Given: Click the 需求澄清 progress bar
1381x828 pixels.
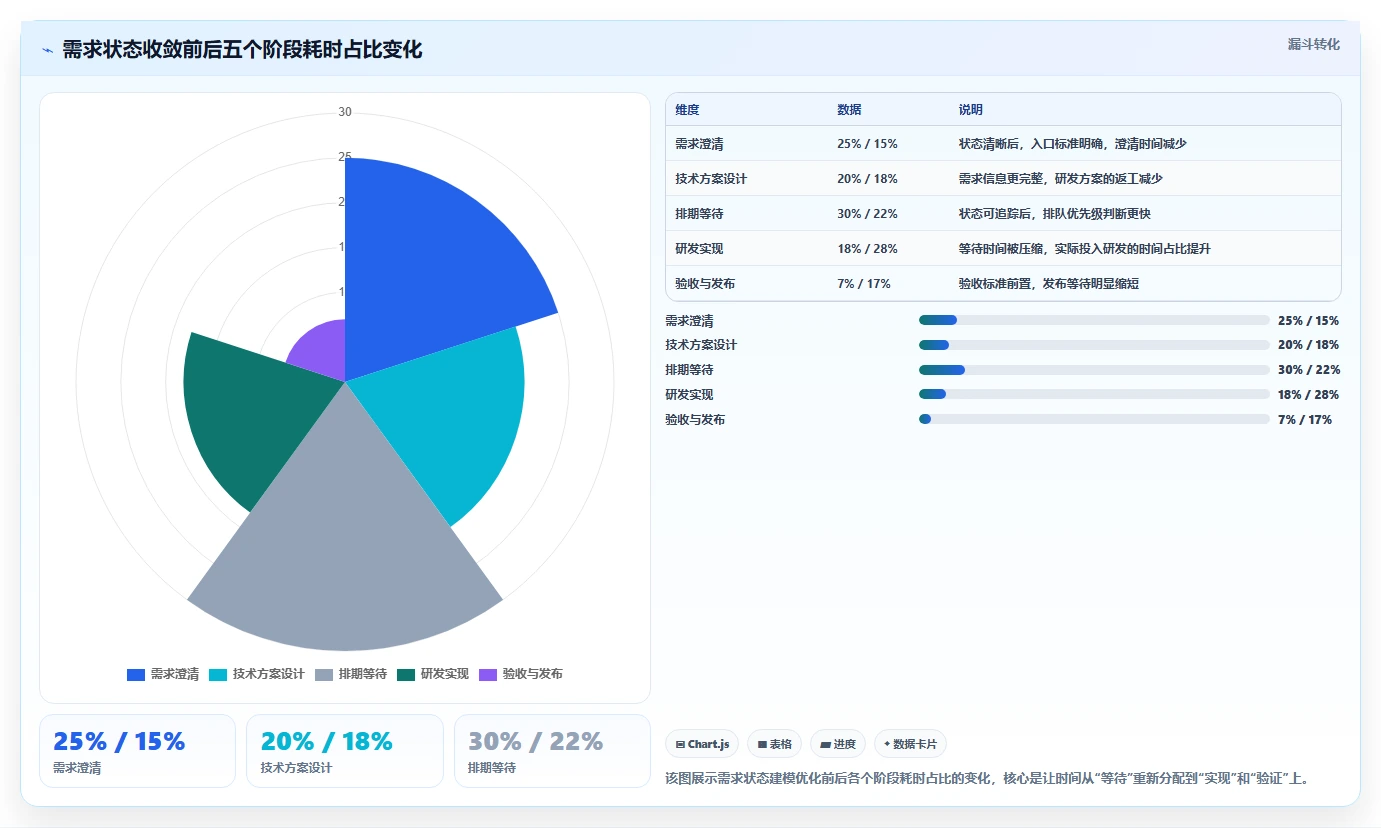Looking at the screenshot, I should click(x=1094, y=320).
